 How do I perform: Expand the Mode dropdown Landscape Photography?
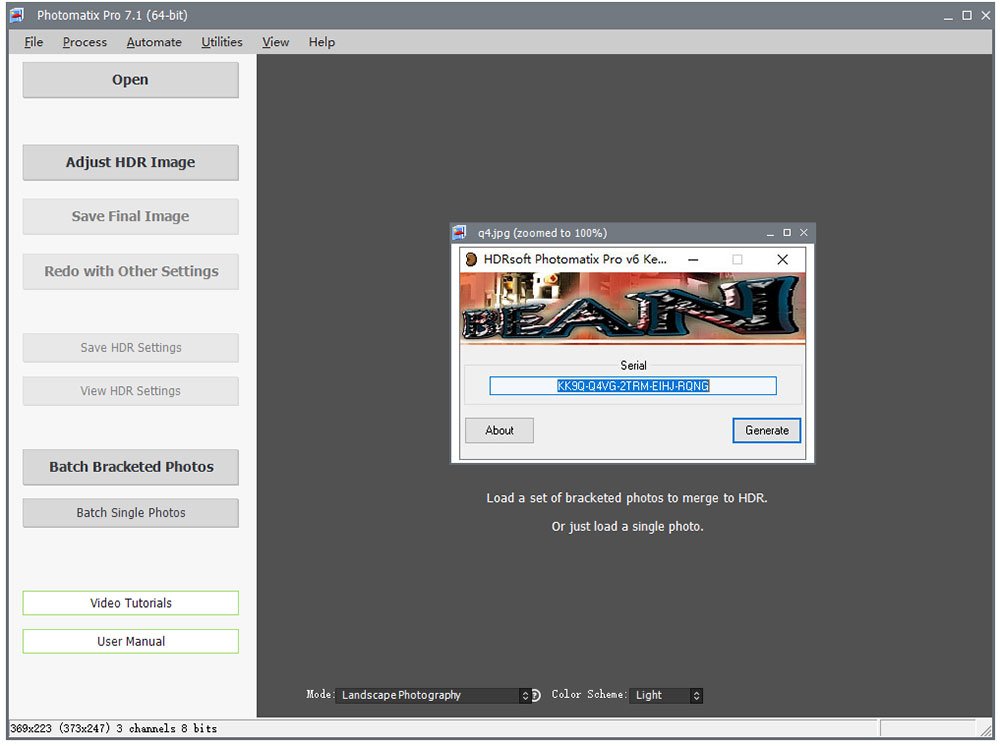(434, 695)
